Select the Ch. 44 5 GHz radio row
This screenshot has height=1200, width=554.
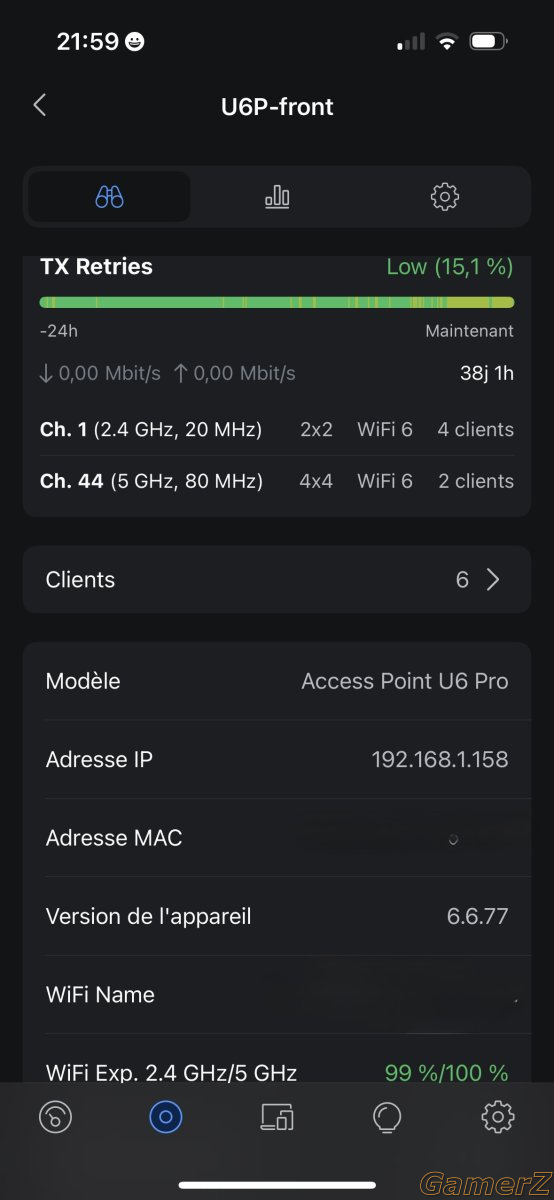(277, 481)
